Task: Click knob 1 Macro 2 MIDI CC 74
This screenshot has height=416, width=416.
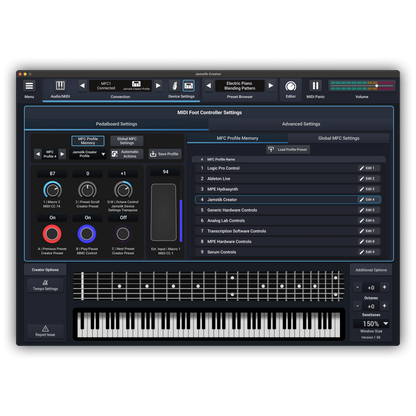Action: (x=52, y=190)
